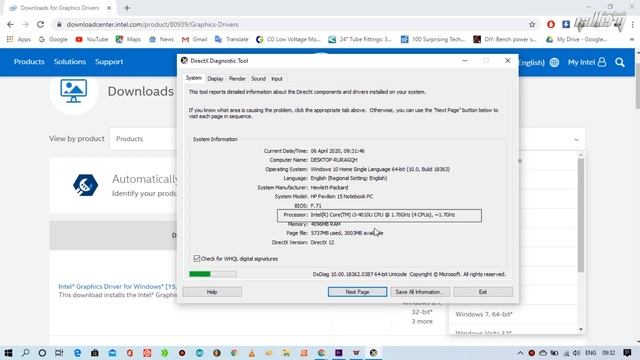Switch to the Input tab in DxDiag
The height and width of the screenshot is (360, 640).
(277, 79)
